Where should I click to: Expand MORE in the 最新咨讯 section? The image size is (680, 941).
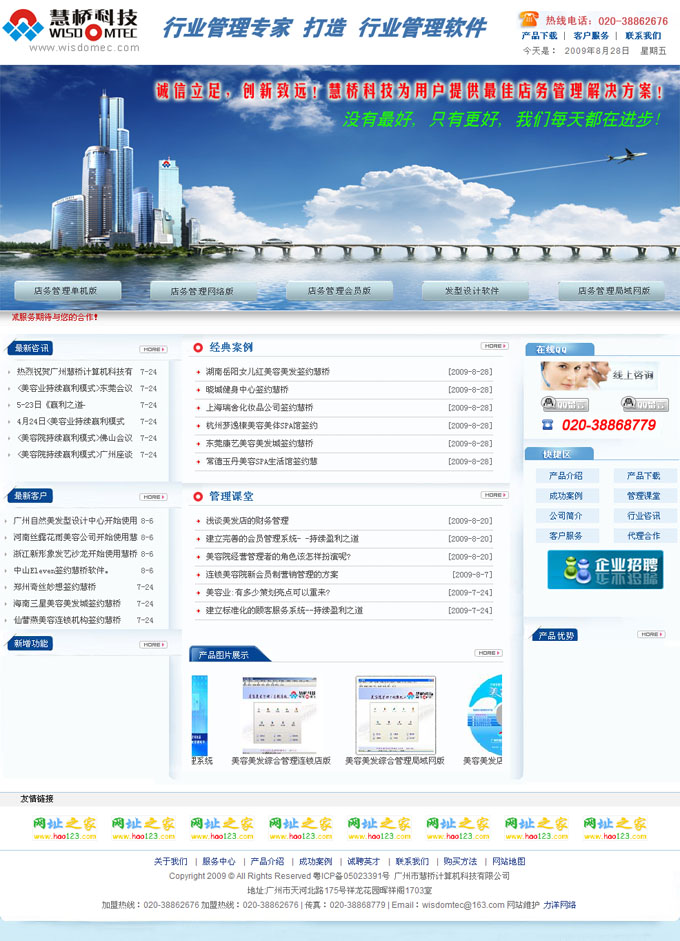153,349
